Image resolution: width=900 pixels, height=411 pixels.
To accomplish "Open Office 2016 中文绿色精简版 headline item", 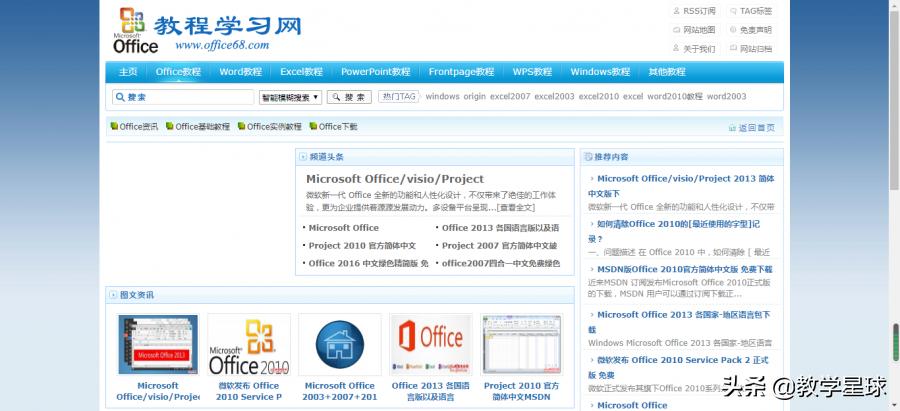I will coord(368,263).
